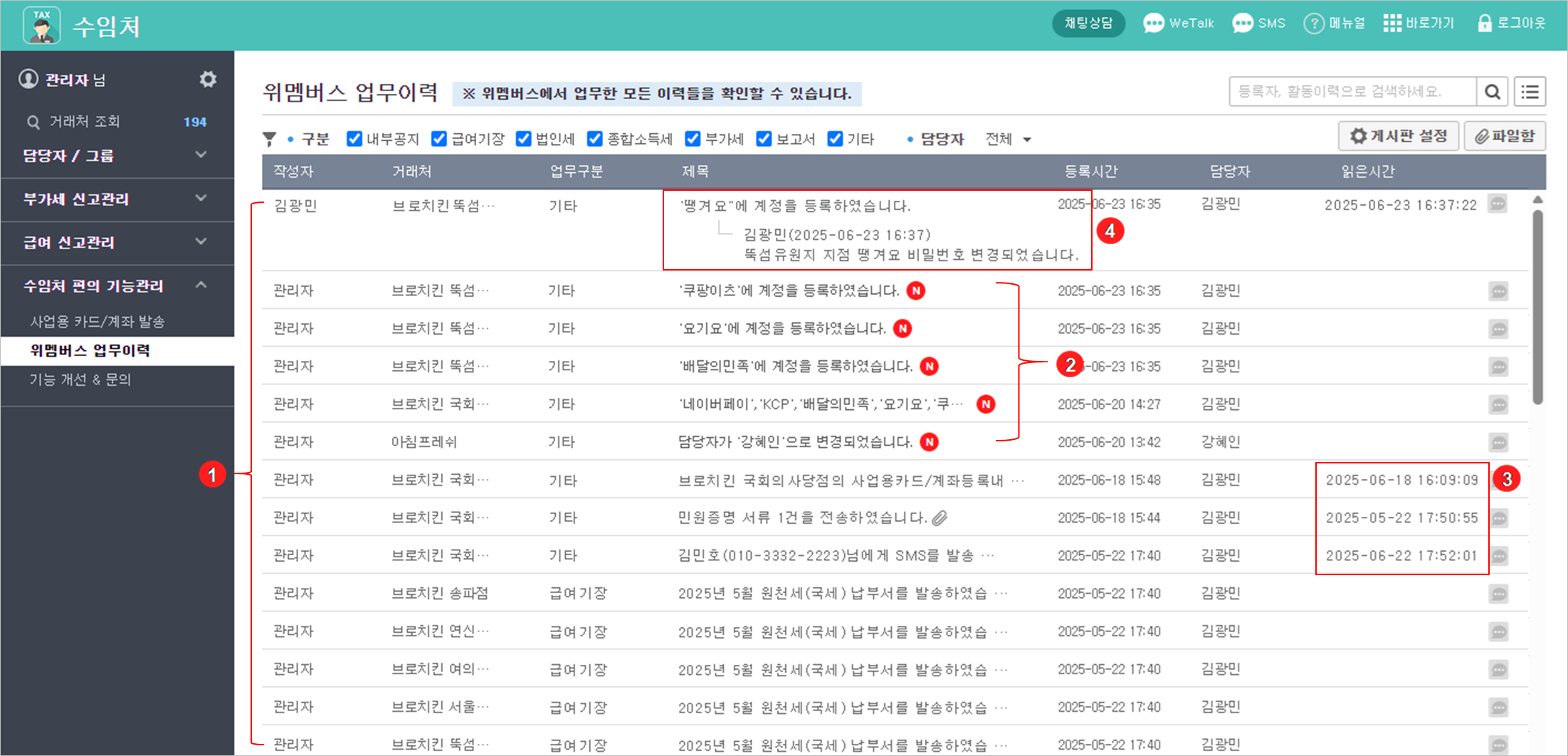Open comment icon for 브로치킨 여의 row
Screen dimensions: 1568x756
pyautogui.click(x=1498, y=669)
